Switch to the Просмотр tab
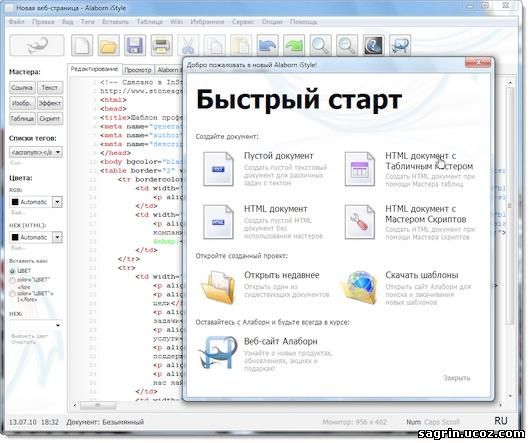 click(x=138, y=70)
